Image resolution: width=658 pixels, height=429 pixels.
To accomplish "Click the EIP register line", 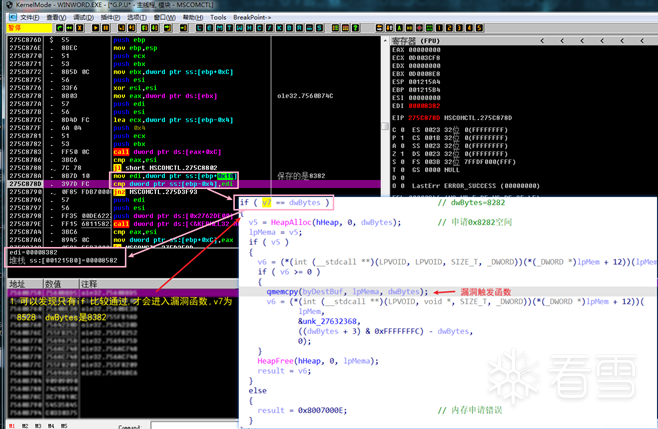I will point(452,118).
